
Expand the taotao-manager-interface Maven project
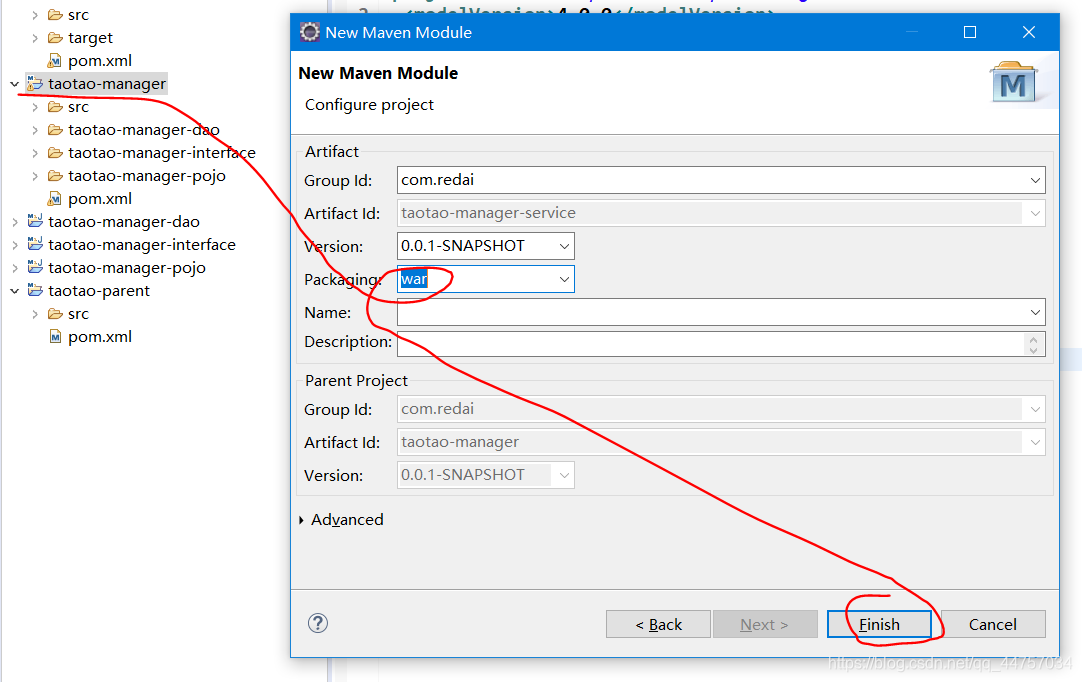point(14,245)
